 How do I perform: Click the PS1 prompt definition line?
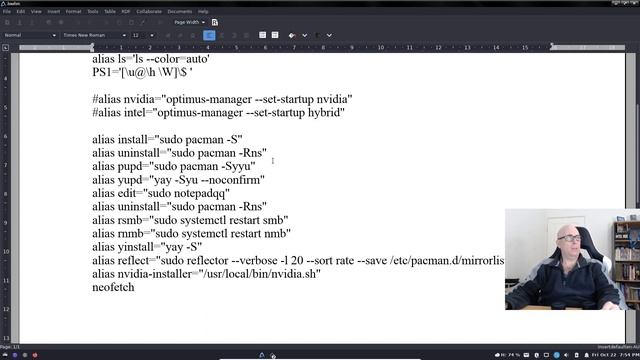click(x=142, y=72)
